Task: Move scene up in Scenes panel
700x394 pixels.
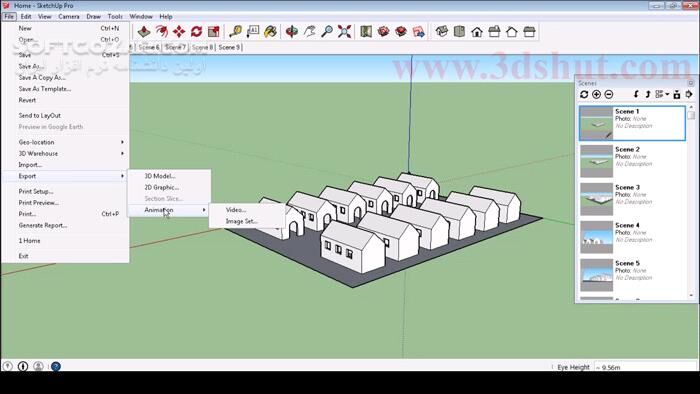Action: coord(647,94)
